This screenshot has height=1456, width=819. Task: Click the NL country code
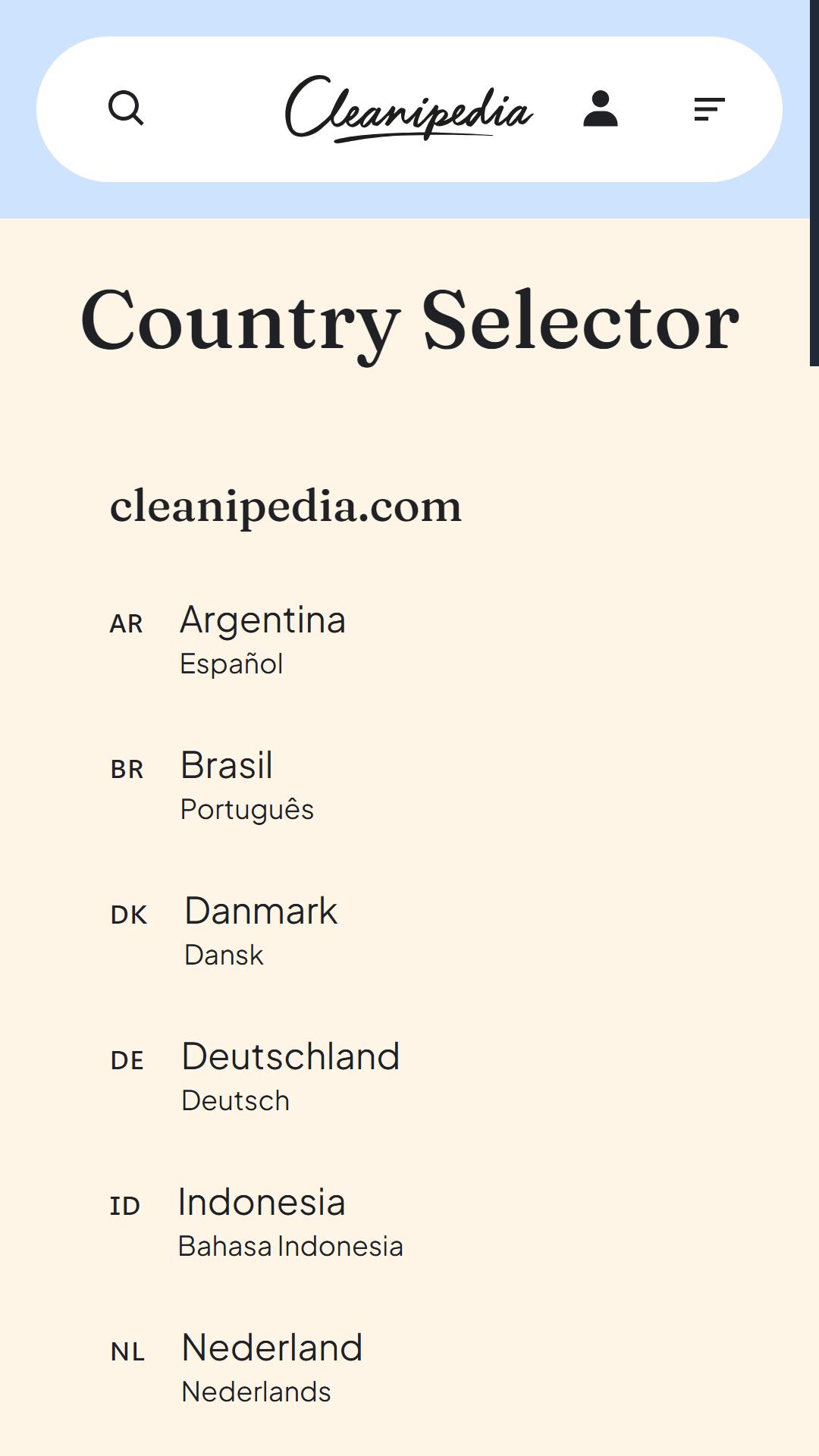pyautogui.click(x=127, y=1352)
